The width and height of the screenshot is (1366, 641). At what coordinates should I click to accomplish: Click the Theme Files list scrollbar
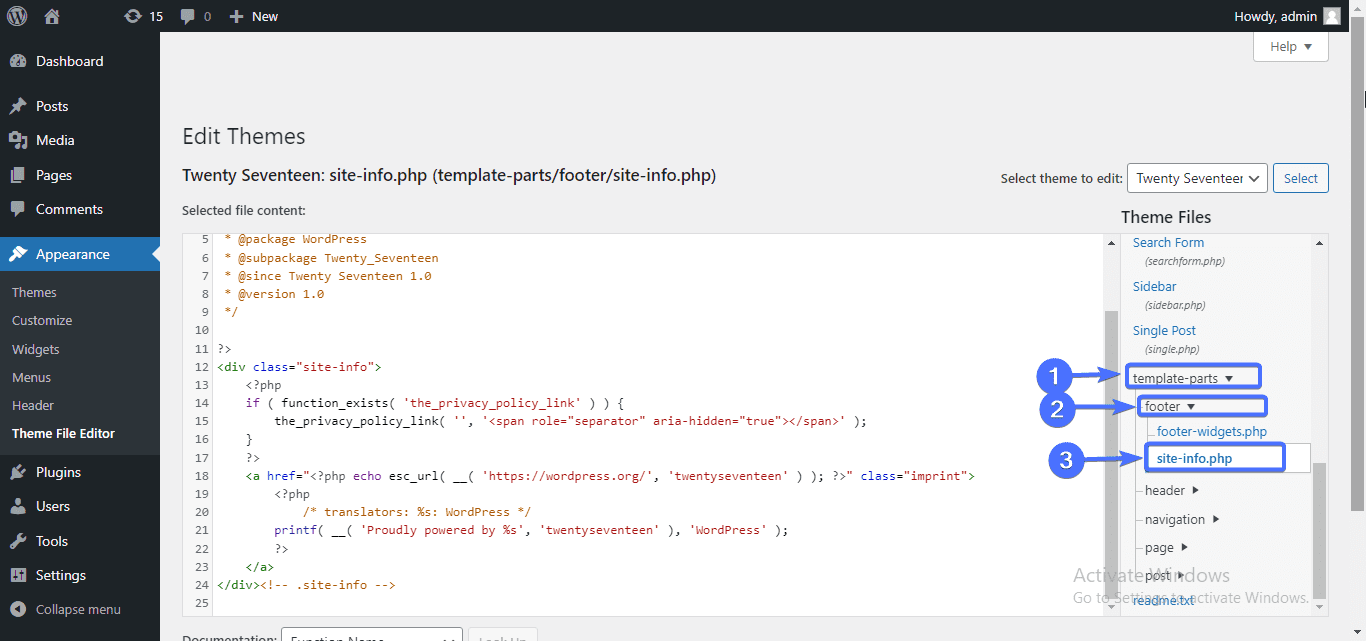coord(1320,530)
